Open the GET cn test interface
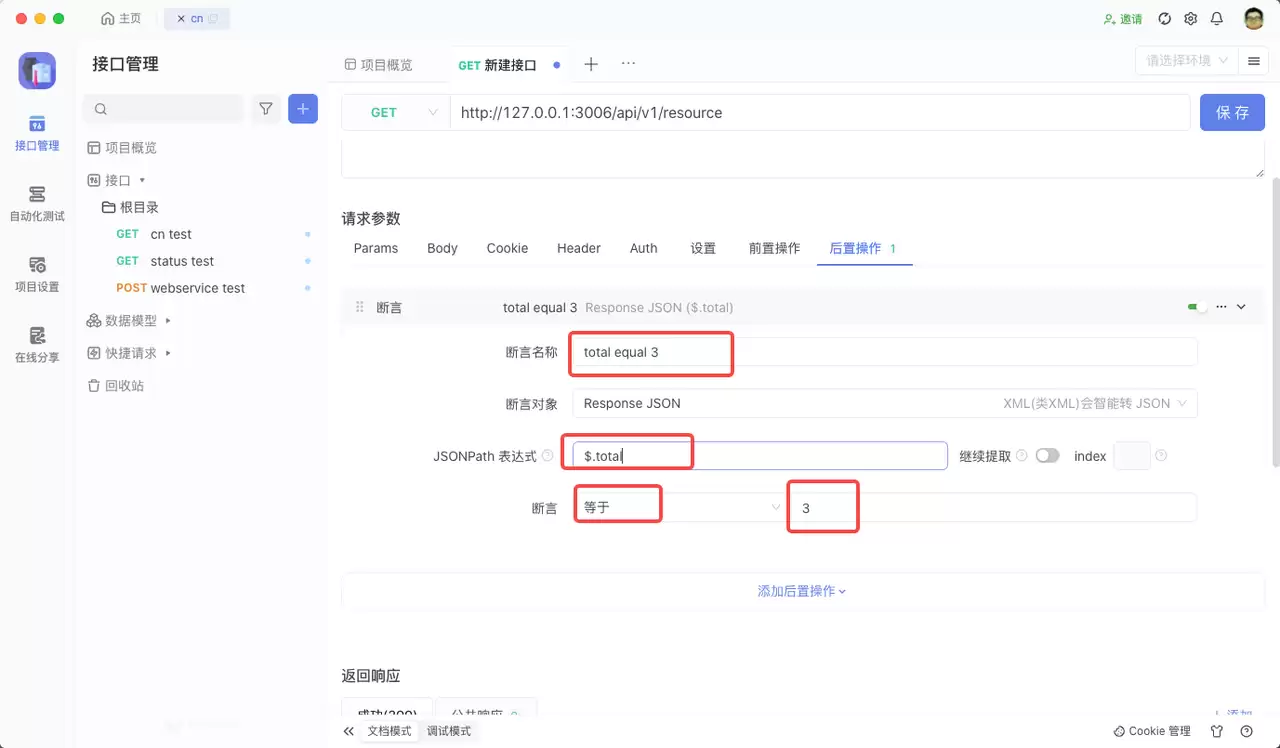 click(x=153, y=234)
